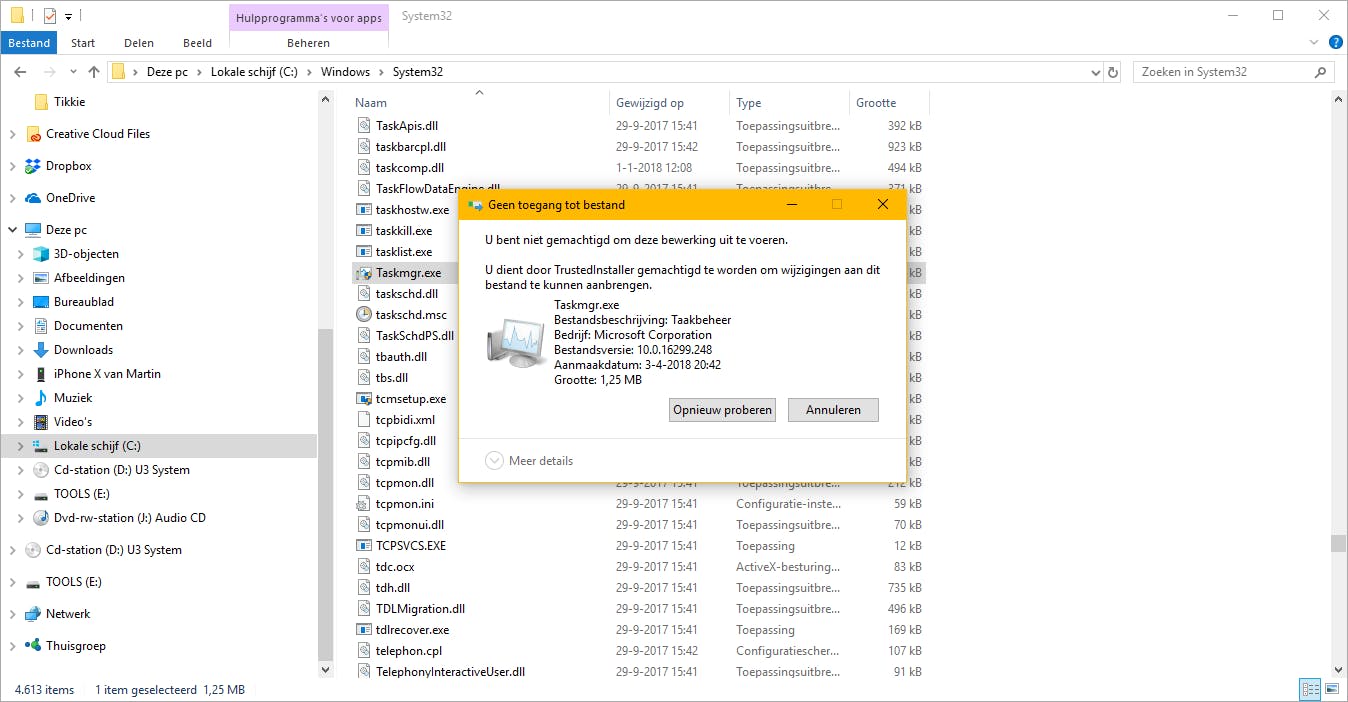Open the Bestand menu
This screenshot has height=702, width=1348.
(29, 43)
